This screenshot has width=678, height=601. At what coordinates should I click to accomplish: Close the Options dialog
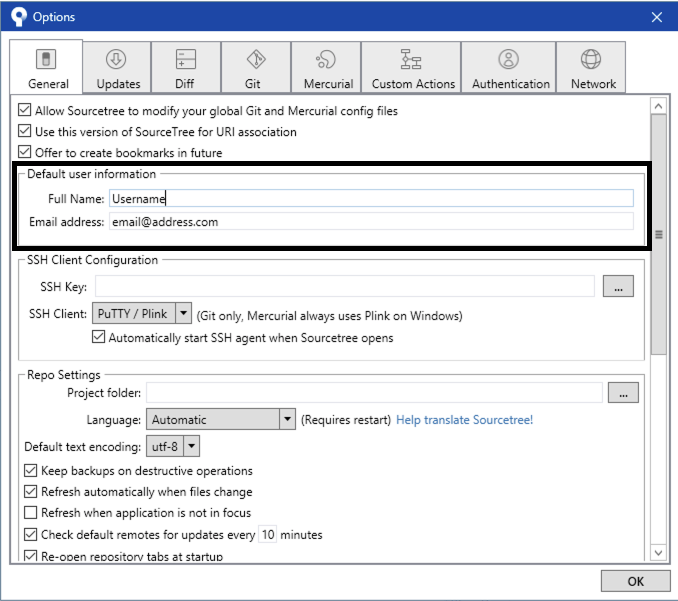657,17
